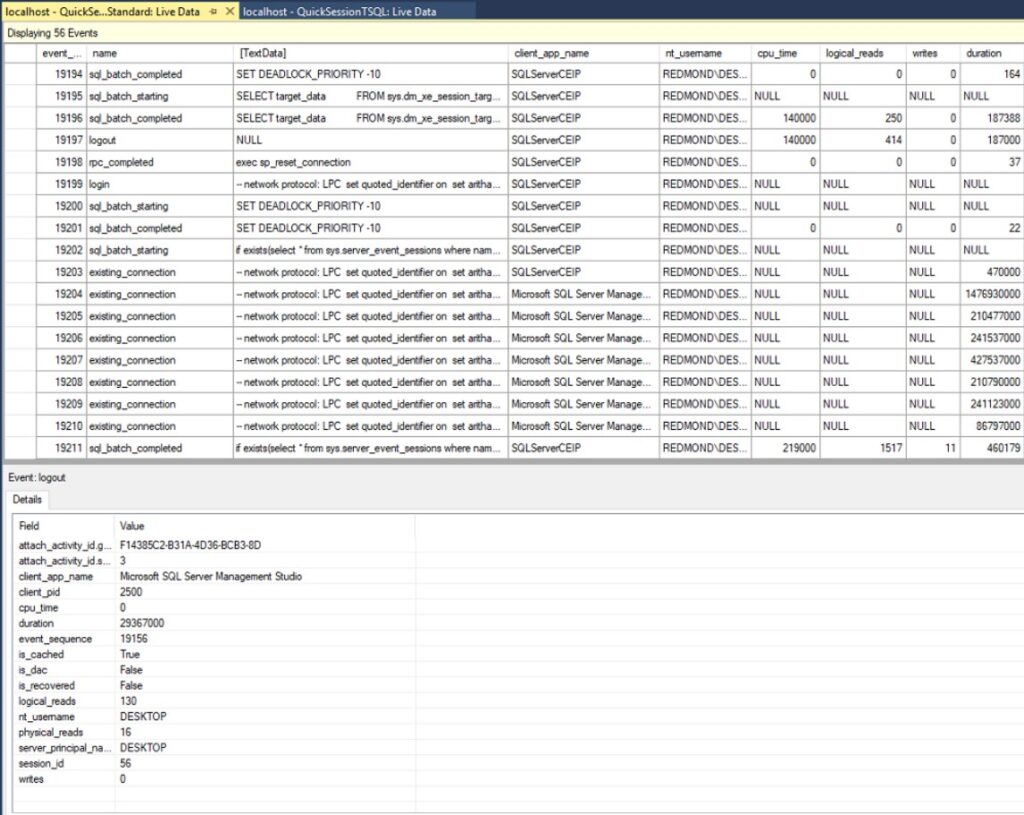Select the is_recovered detail row
This screenshot has width=1024, height=815.
(214, 686)
